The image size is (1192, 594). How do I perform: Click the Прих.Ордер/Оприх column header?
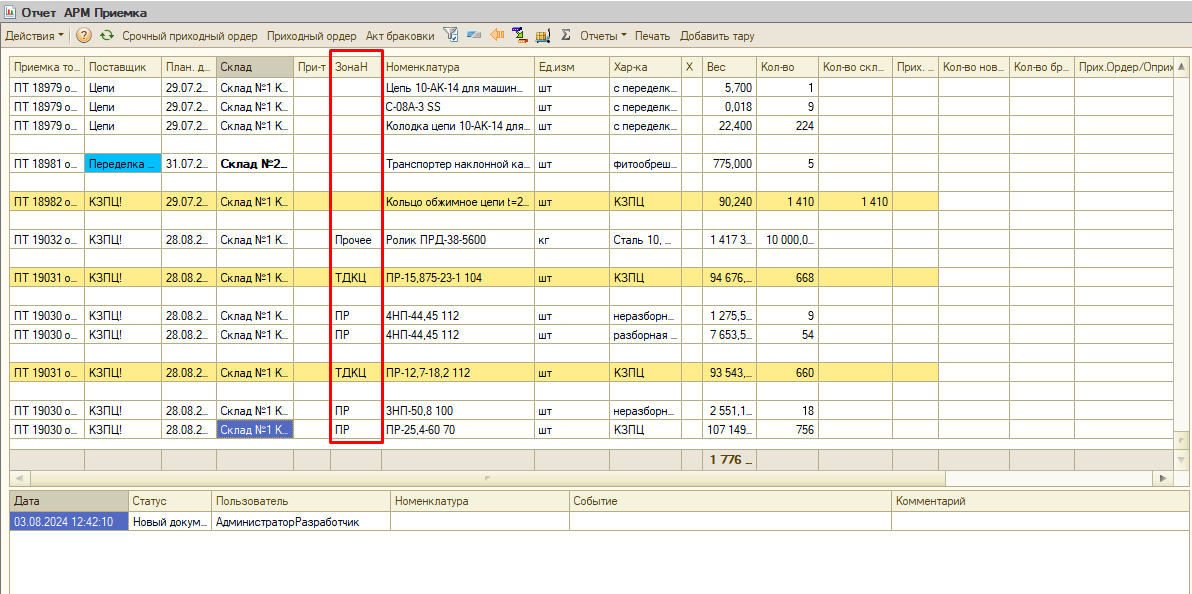[1124, 68]
